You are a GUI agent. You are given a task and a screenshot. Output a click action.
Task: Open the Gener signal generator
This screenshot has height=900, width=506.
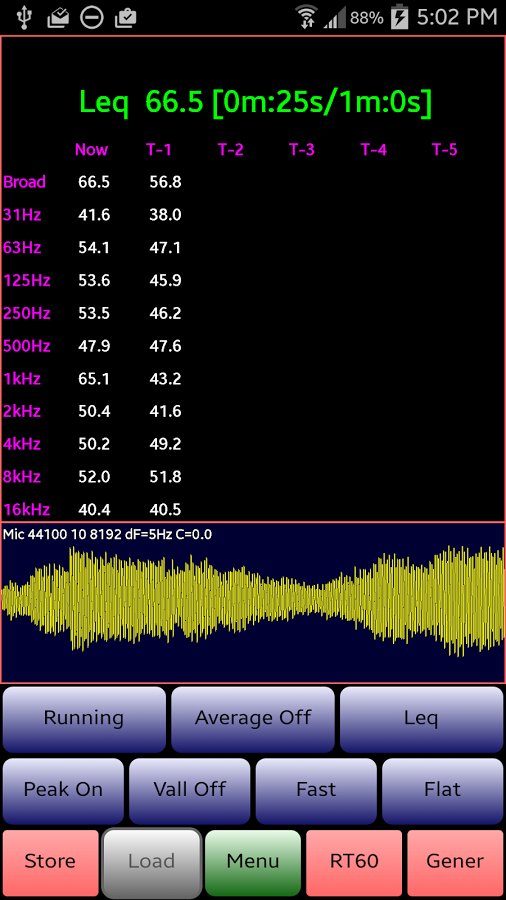pos(456,863)
